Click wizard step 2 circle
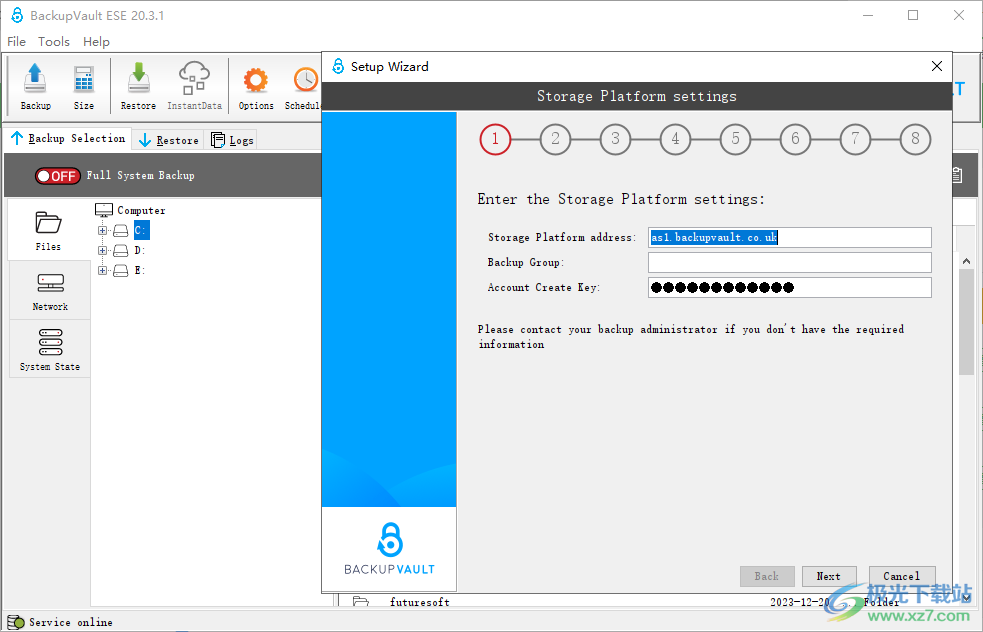Image resolution: width=983 pixels, height=632 pixels. click(555, 139)
